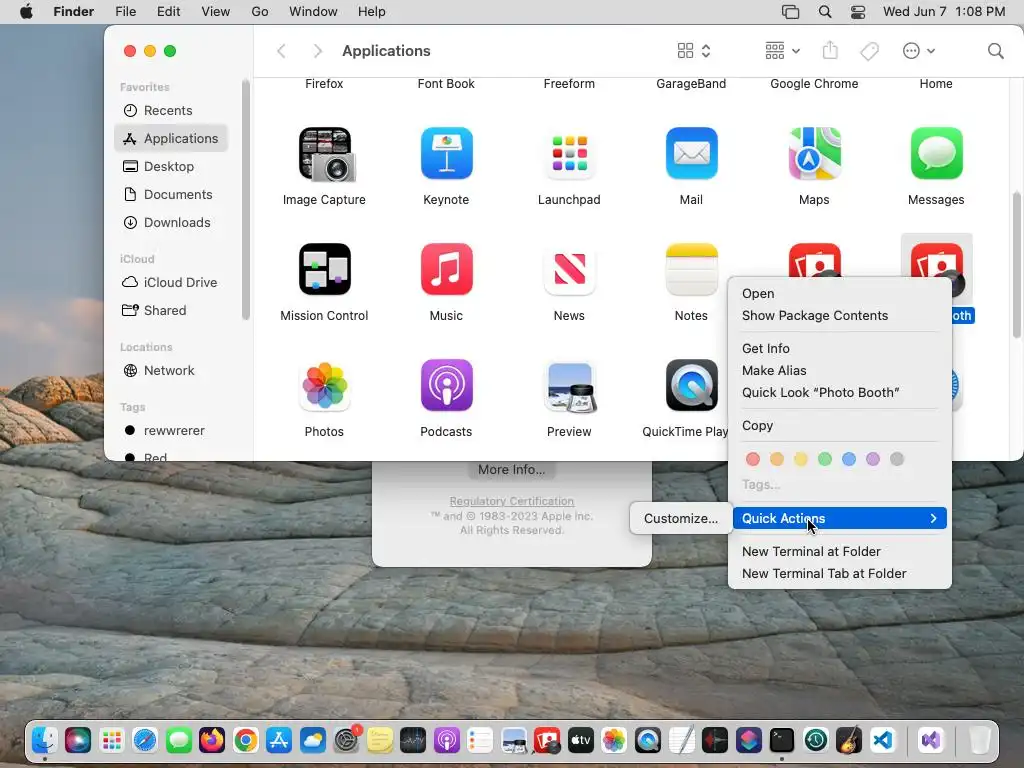Open the Go menu in menu bar
Viewport: 1024px width, 768px height.
pyautogui.click(x=259, y=12)
